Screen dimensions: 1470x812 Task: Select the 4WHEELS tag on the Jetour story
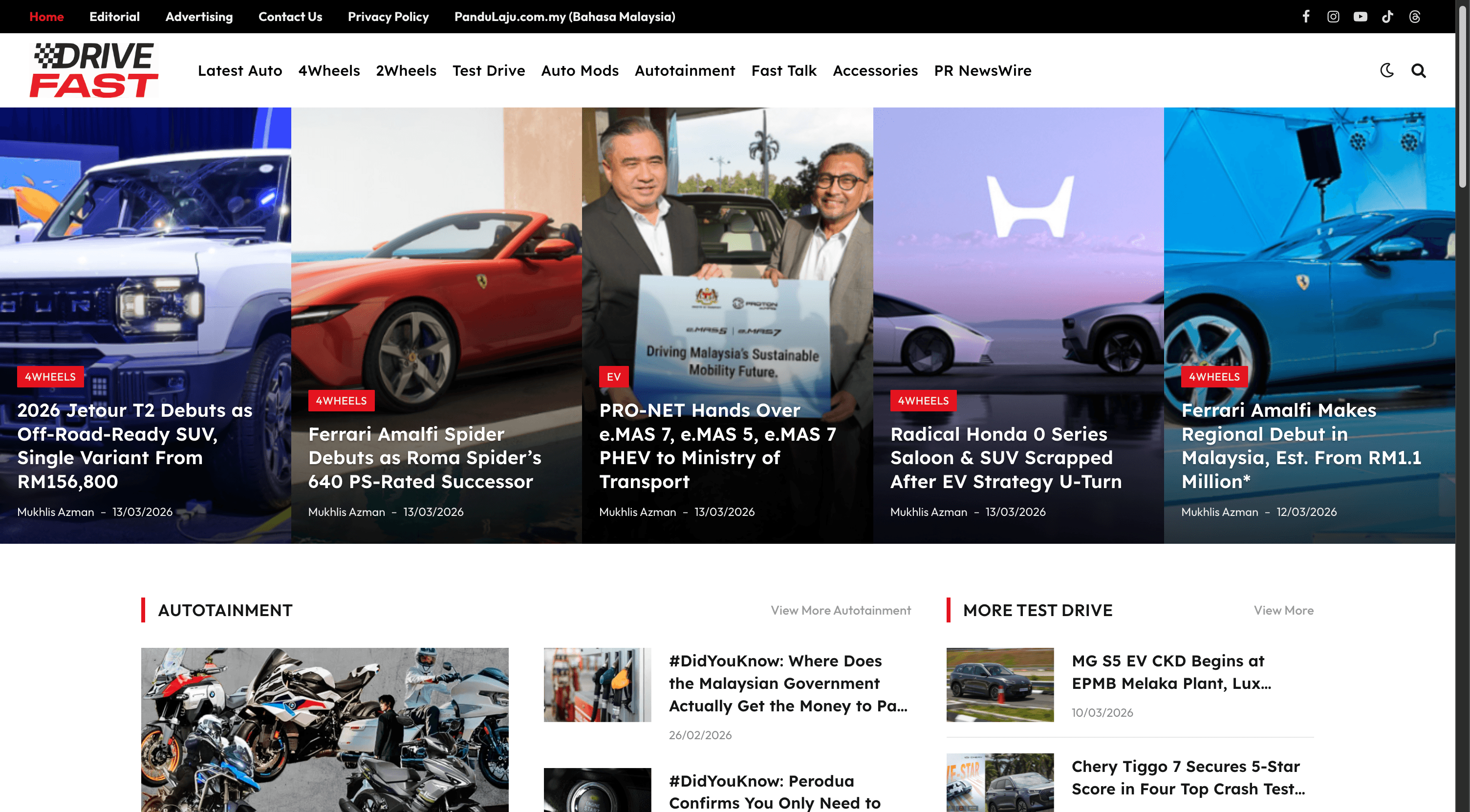pos(50,377)
